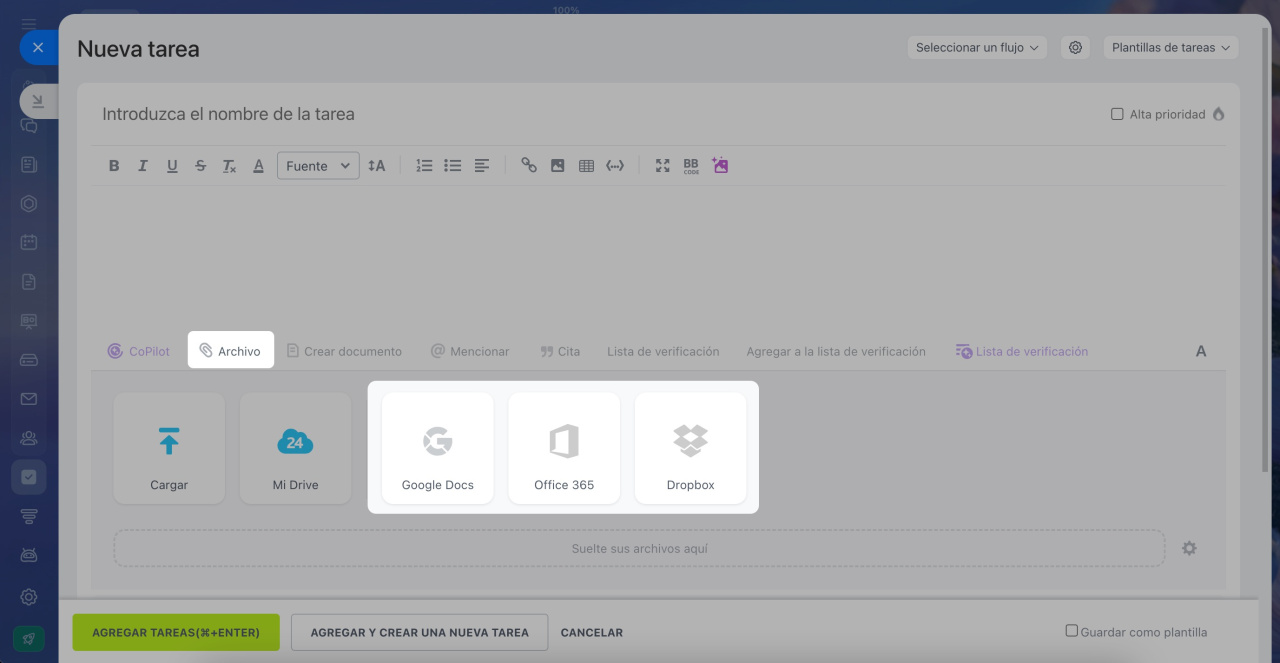Toggle the editor toolbar with A icon

point(1201,351)
